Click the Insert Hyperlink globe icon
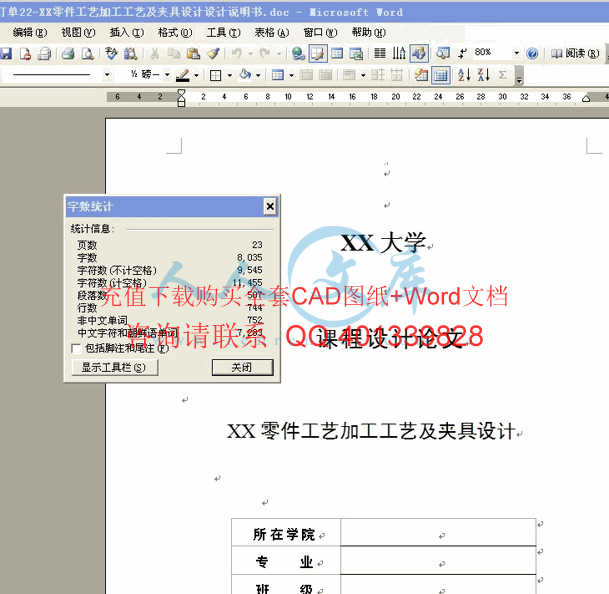 point(298,54)
